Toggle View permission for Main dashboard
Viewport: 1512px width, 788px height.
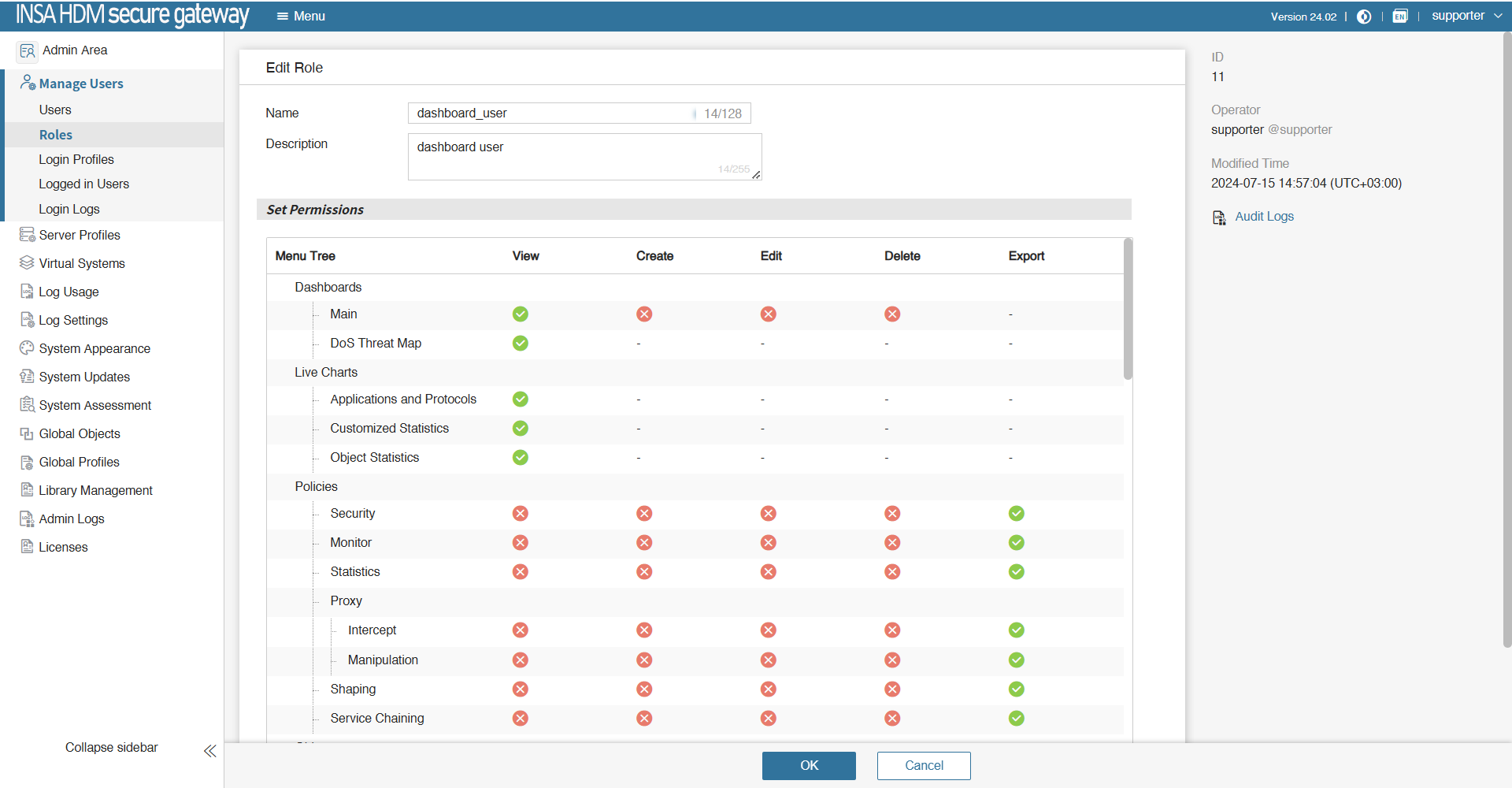pos(520,314)
